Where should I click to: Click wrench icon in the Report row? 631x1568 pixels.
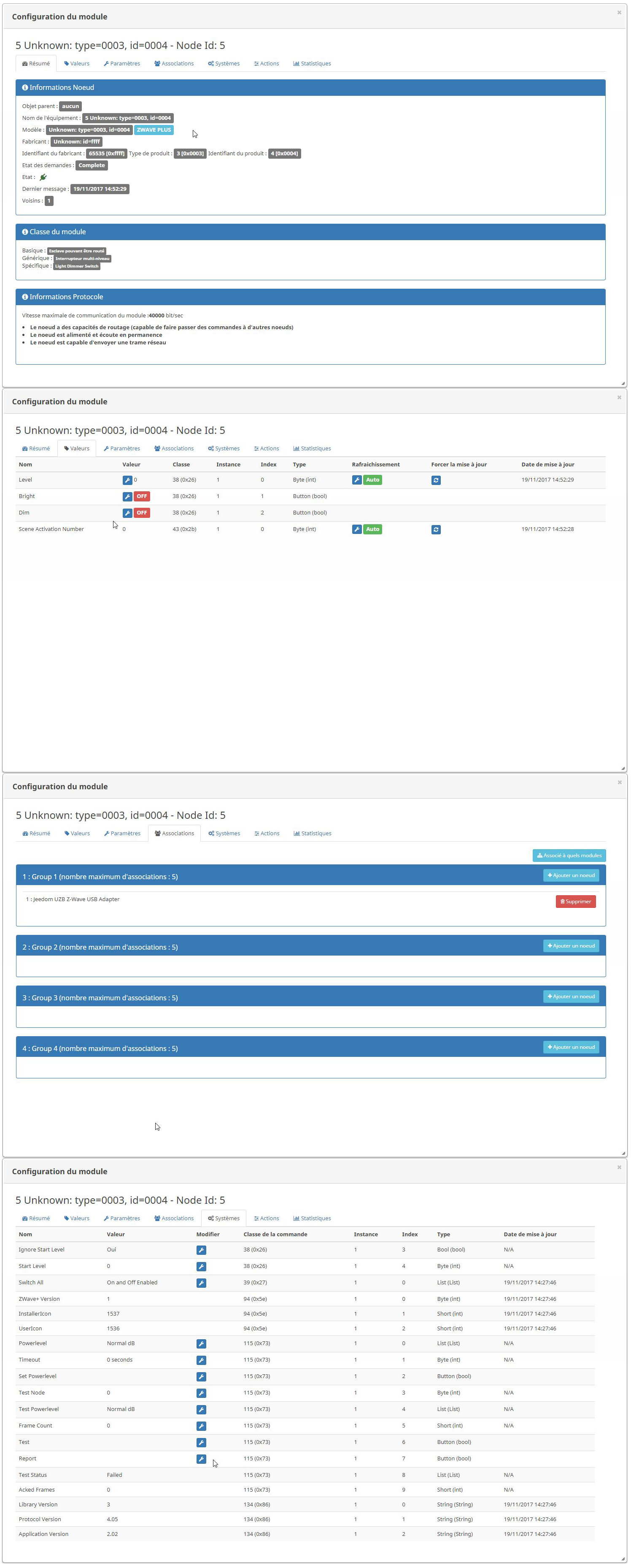201,1458
